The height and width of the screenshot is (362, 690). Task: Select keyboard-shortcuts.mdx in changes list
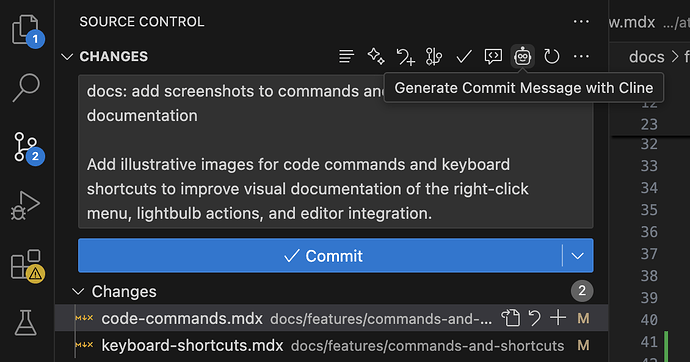[x=331, y=345]
